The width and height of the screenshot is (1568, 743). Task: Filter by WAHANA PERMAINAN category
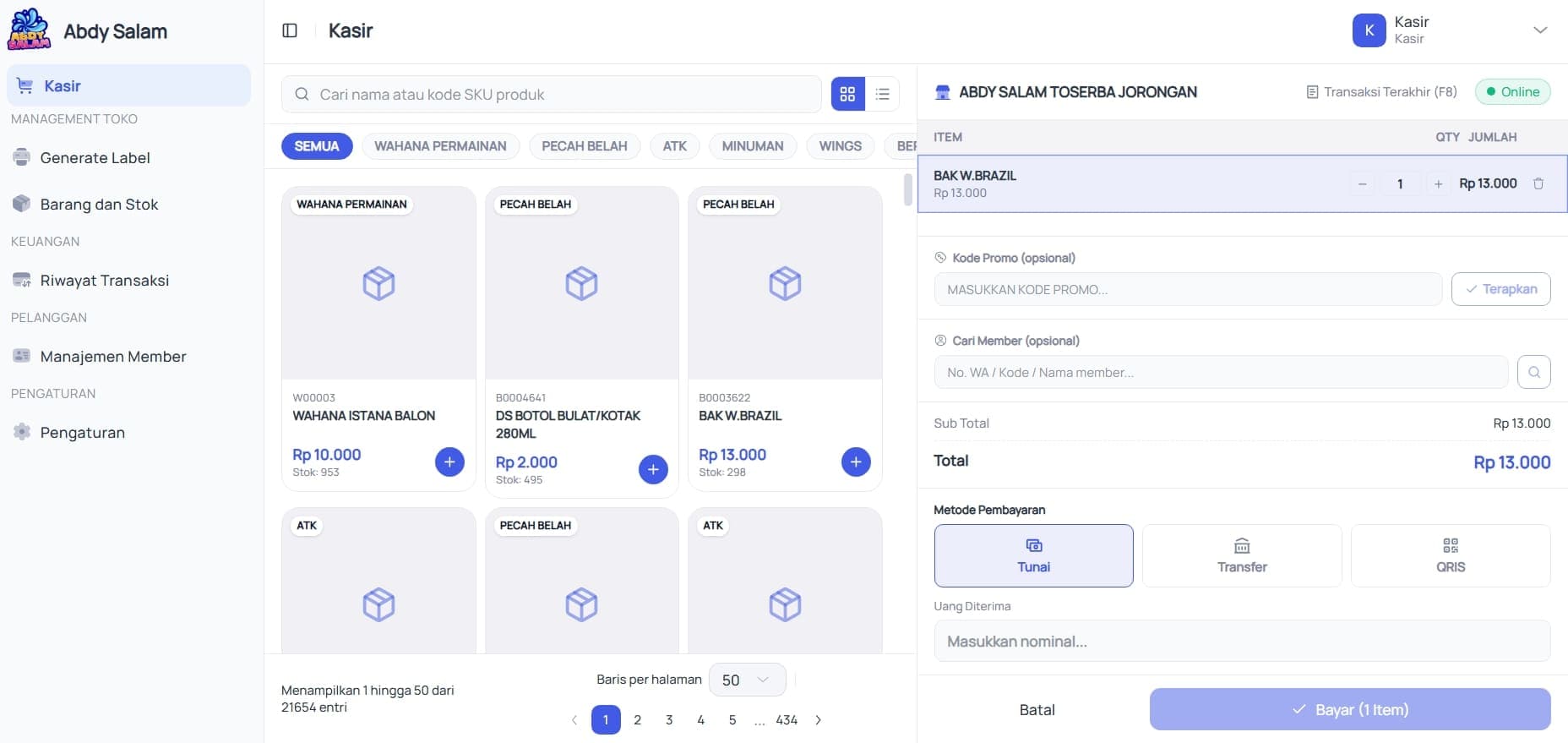coord(440,145)
